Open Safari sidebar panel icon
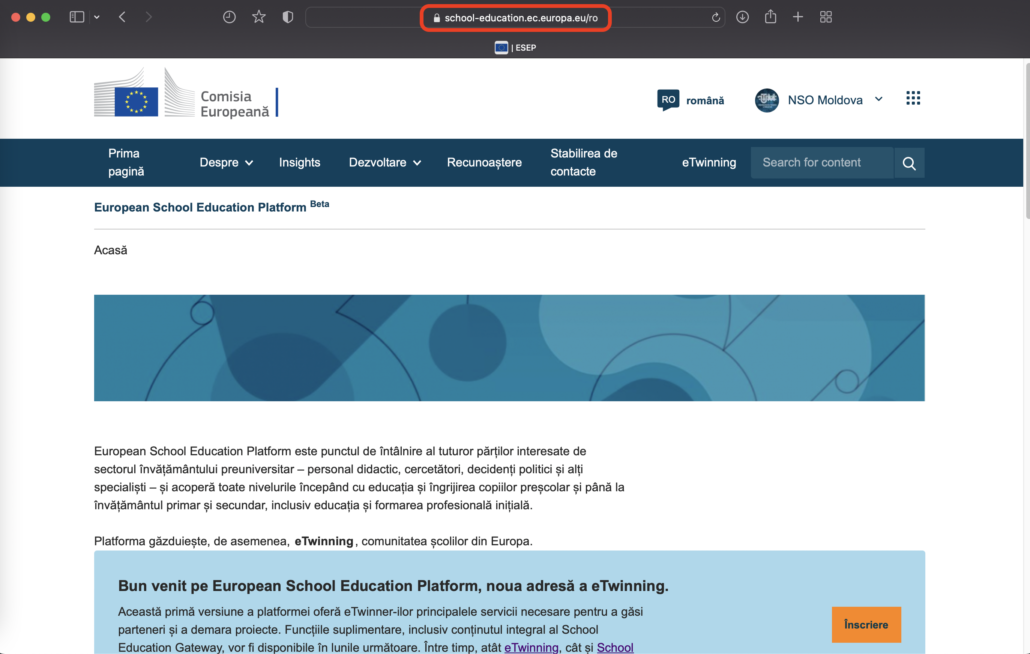 click(77, 17)
